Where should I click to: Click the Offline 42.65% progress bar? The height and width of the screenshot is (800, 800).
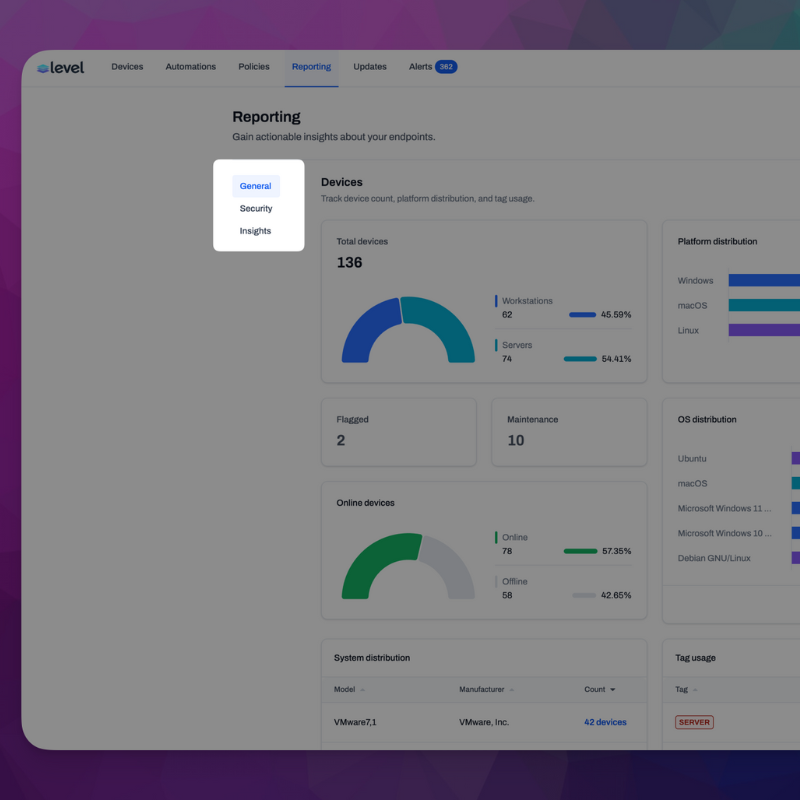(x=584, y=595)
